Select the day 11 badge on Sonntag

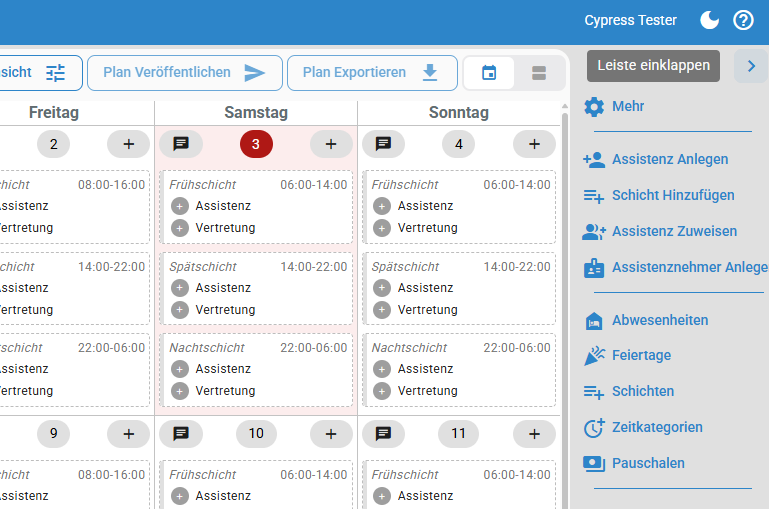[459, 434]
